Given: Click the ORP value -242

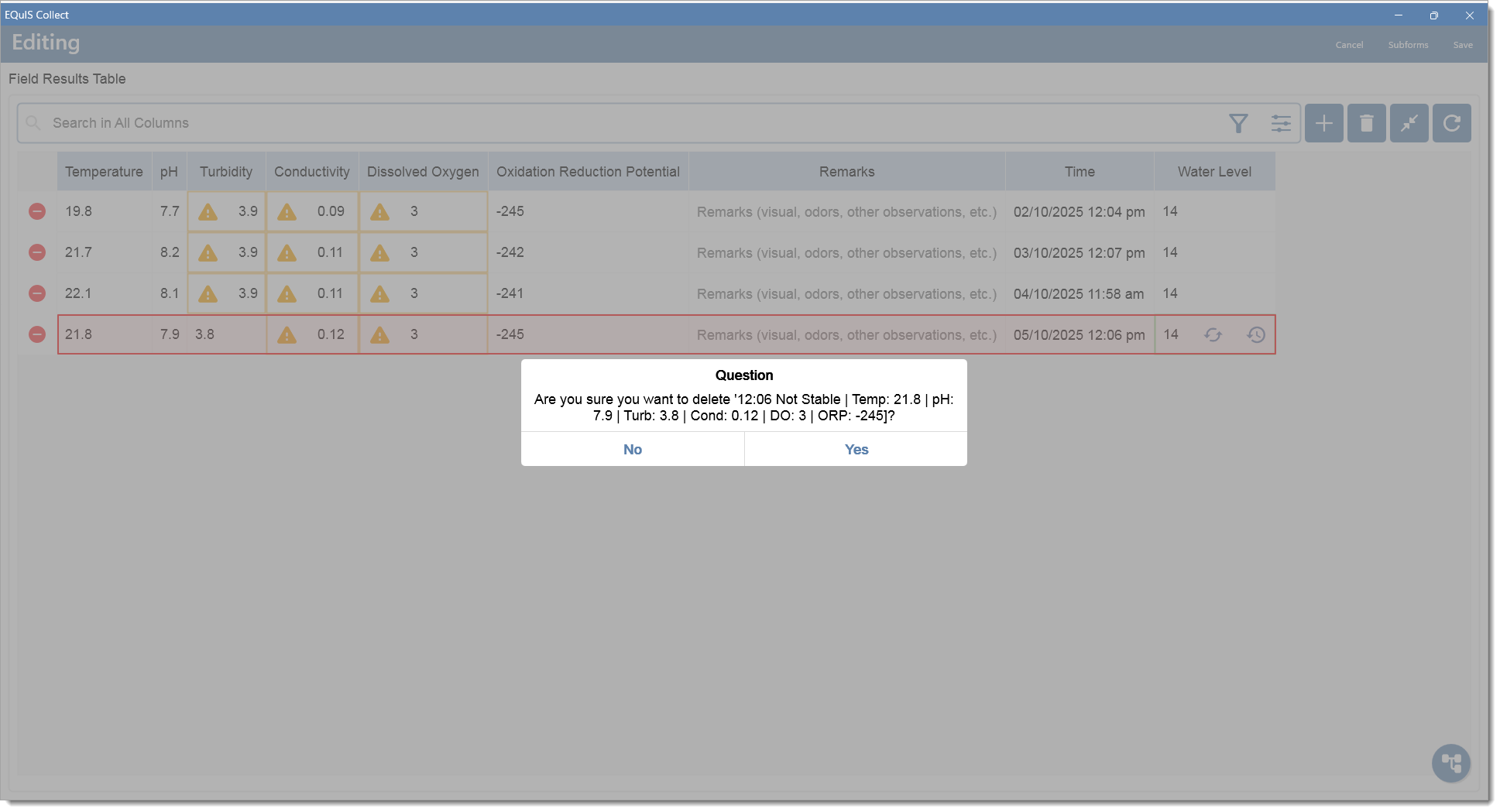Looking at the screenshot, I should [x=510, y=252].
